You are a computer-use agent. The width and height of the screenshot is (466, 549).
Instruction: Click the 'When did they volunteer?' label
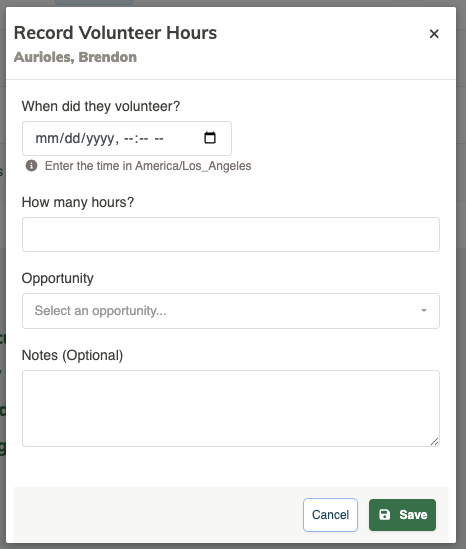pos(101,106)
